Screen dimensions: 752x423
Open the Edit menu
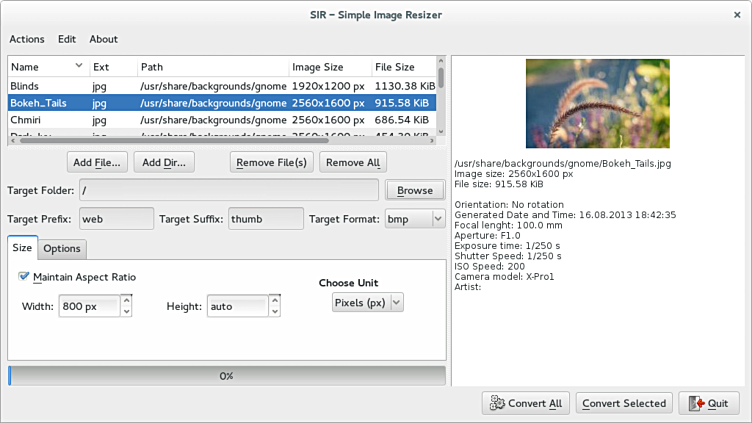click(67, 39)
